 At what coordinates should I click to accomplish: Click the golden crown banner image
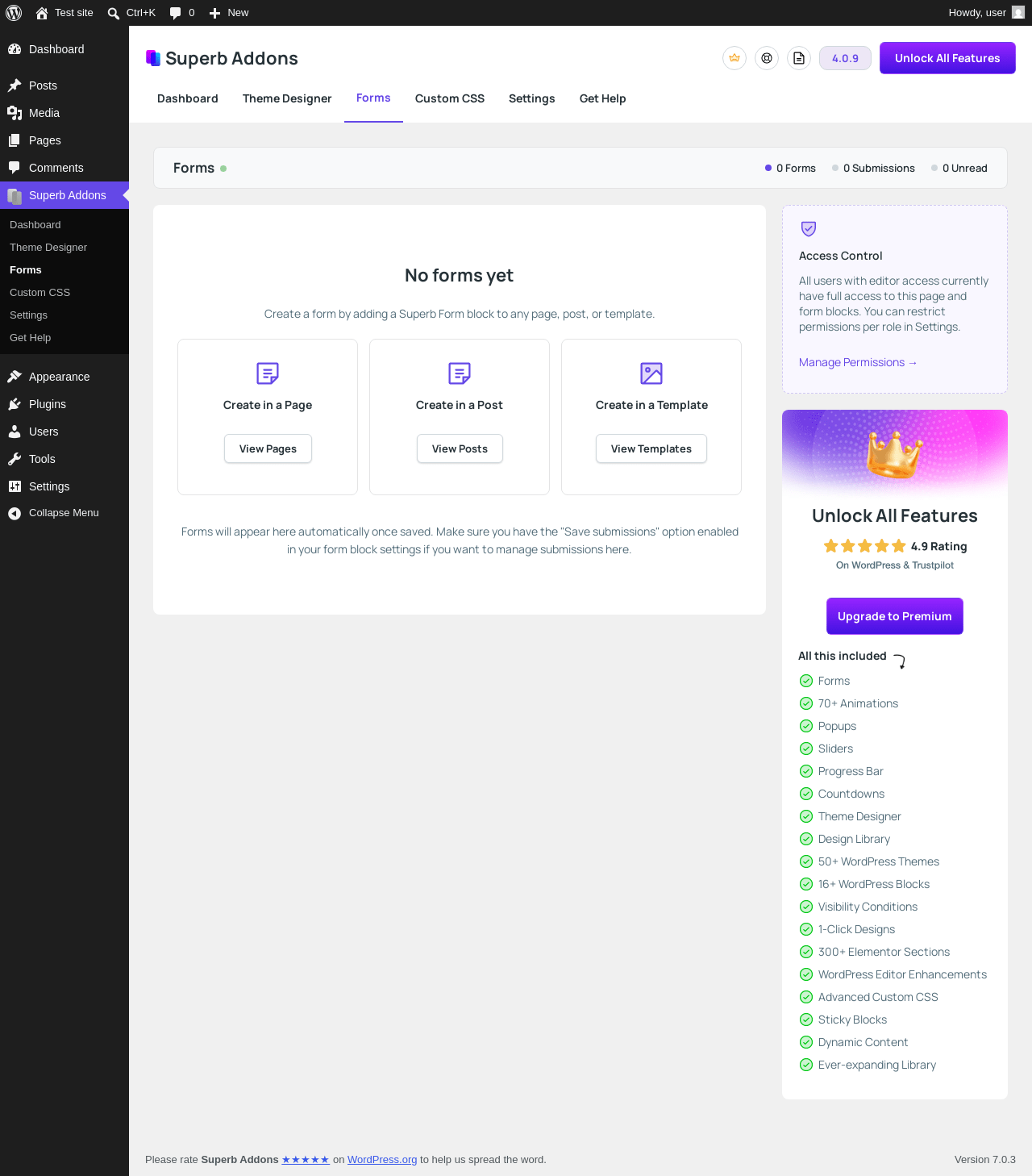tap(895, 453)
